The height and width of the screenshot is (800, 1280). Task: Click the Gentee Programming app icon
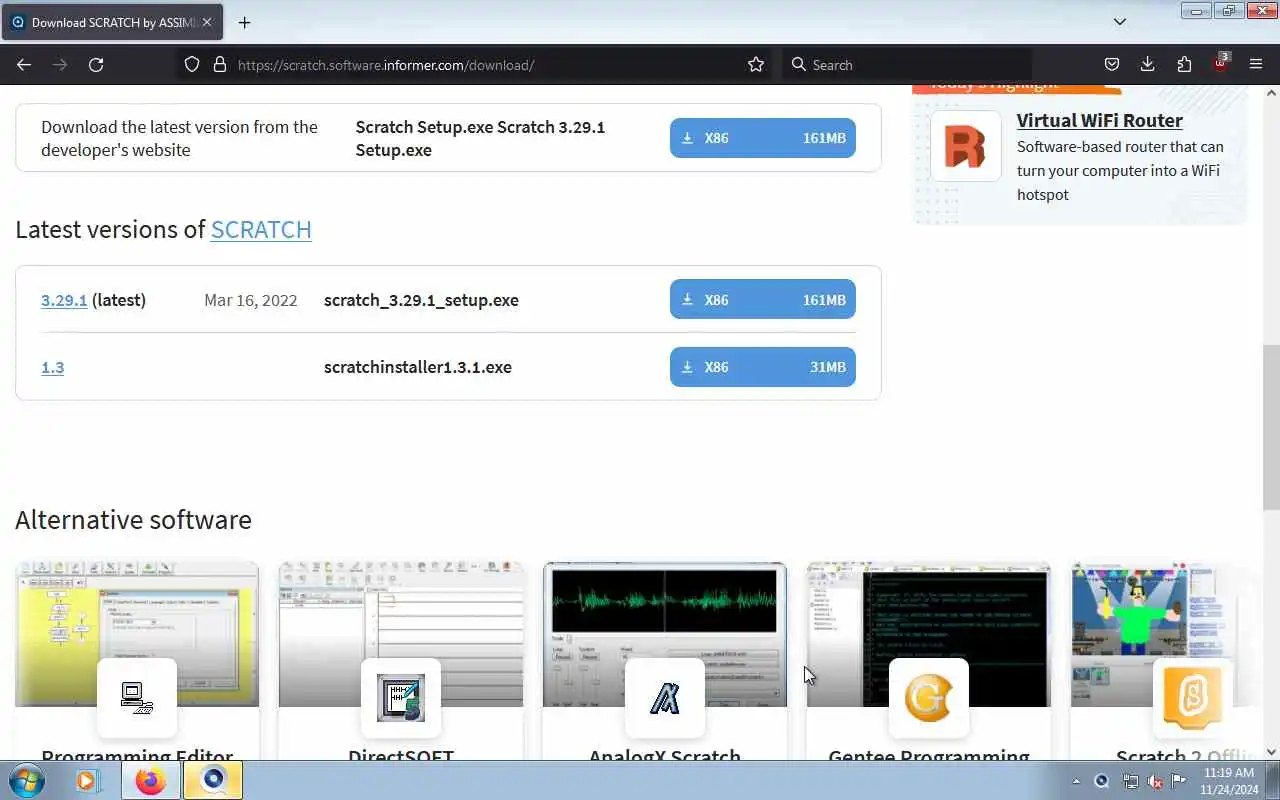tap(929, 698)
